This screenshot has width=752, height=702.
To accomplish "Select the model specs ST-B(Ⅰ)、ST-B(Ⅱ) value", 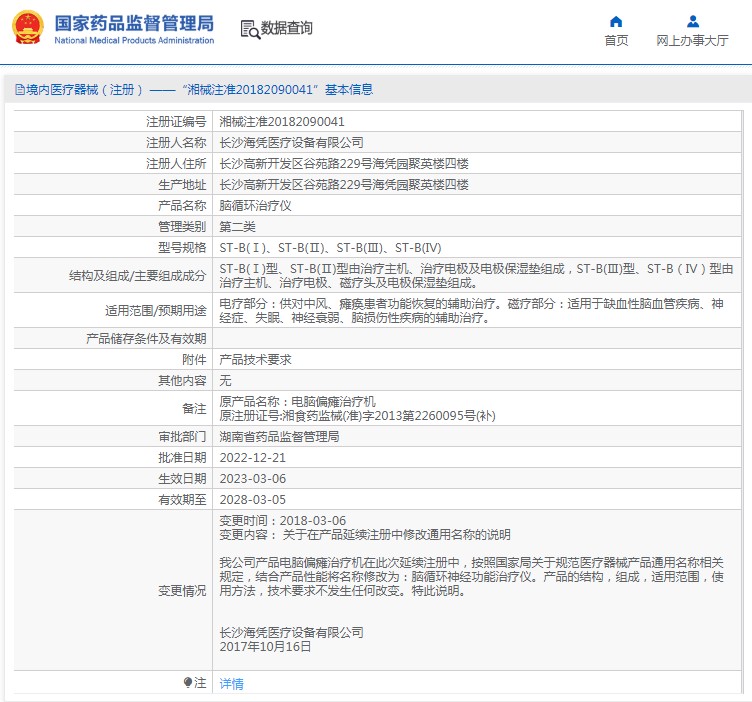I will [330, 248].
